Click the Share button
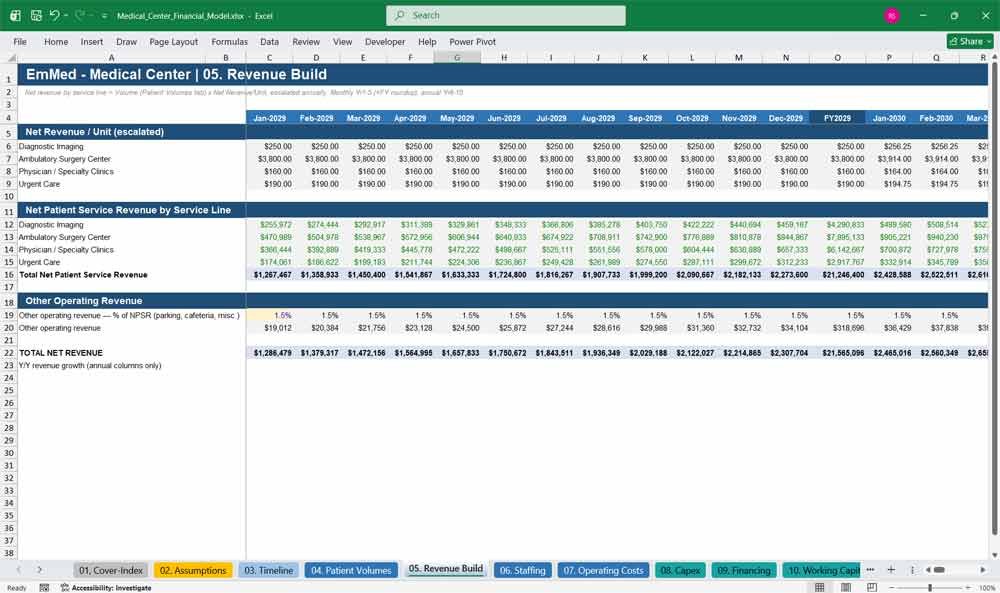1000x593 pixels. [970, 41]
